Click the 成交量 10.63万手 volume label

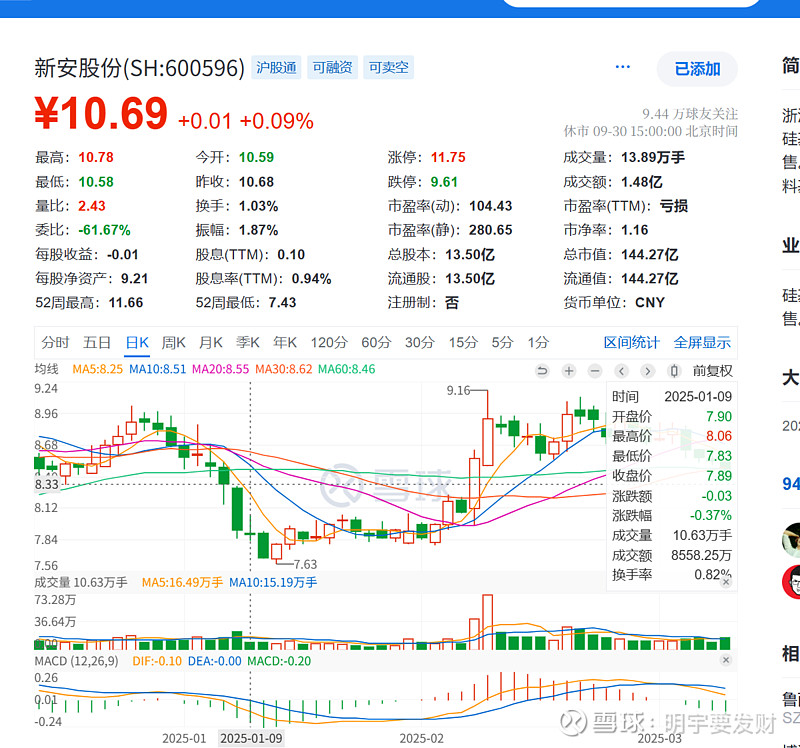coord(81,582)
